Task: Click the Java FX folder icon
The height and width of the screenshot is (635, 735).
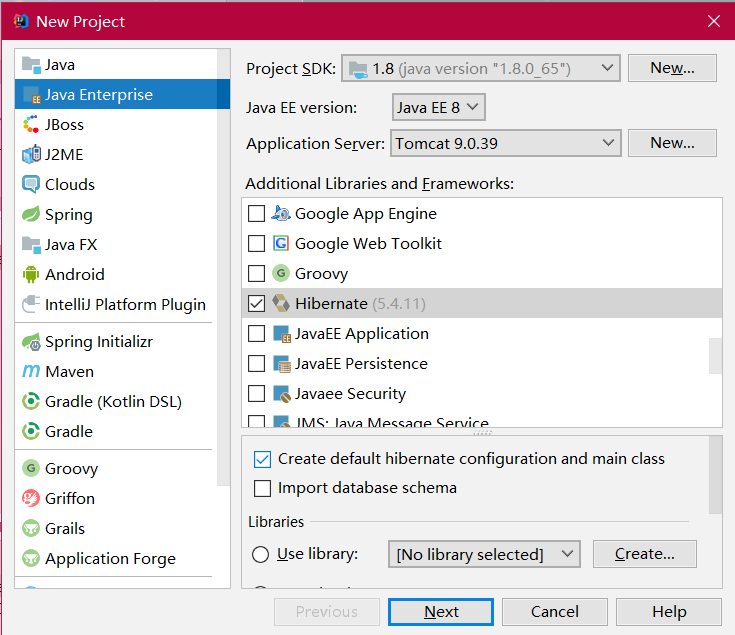Action: click(x=31, y=245)
